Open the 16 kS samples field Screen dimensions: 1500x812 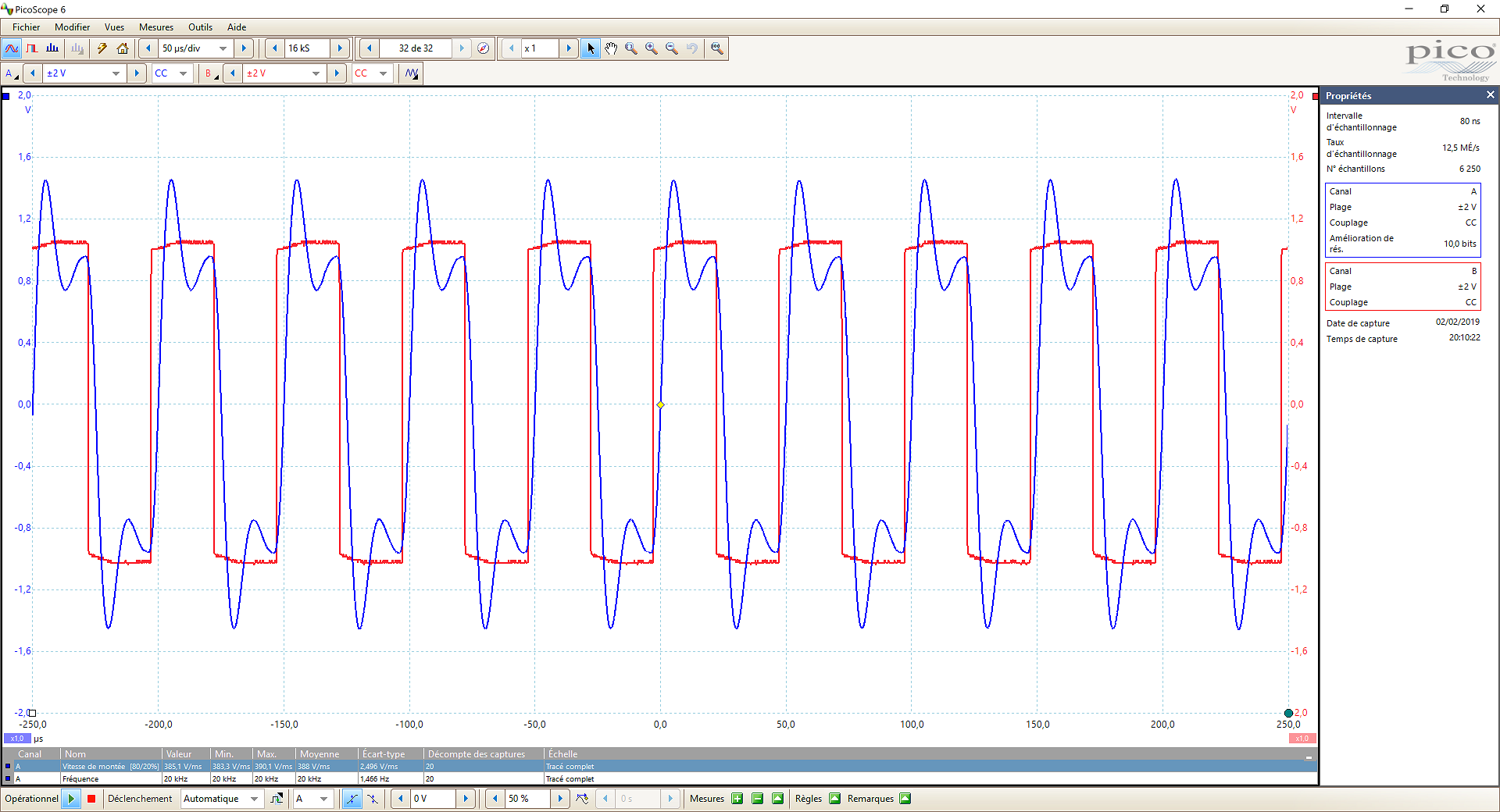pyautogui.click(x=307, y=48)
